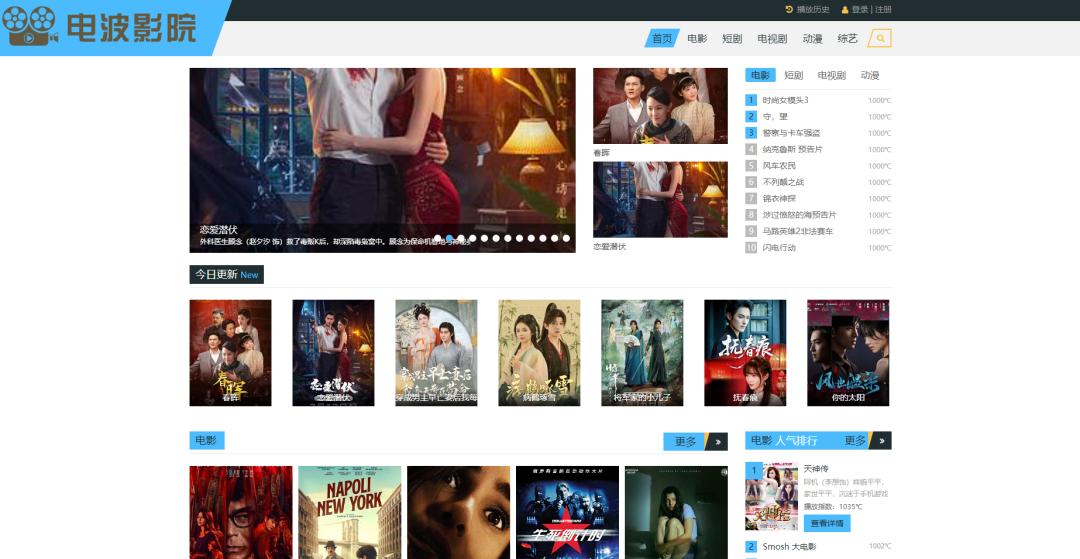The width and height of the screenshot is (1080, 559).
Task: Go to 综艺 in navigation bar
Action: [x=847, y=39]
